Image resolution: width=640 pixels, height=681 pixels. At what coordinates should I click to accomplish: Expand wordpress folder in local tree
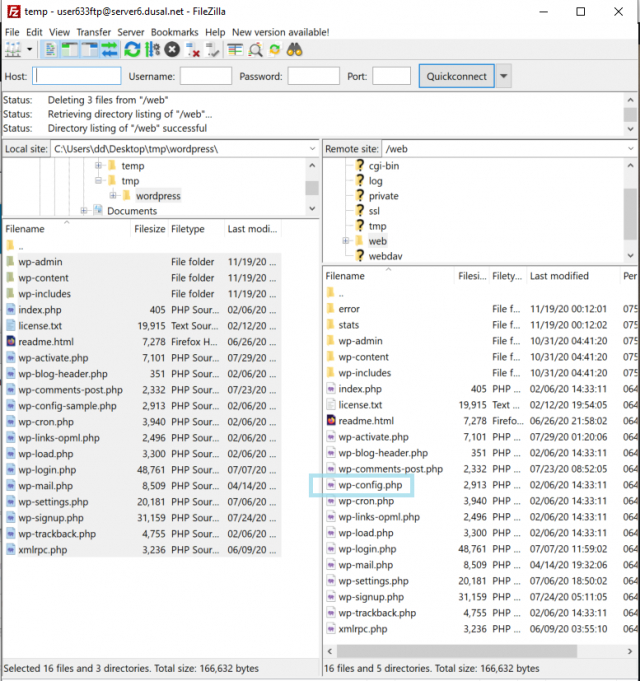[113, 195]
